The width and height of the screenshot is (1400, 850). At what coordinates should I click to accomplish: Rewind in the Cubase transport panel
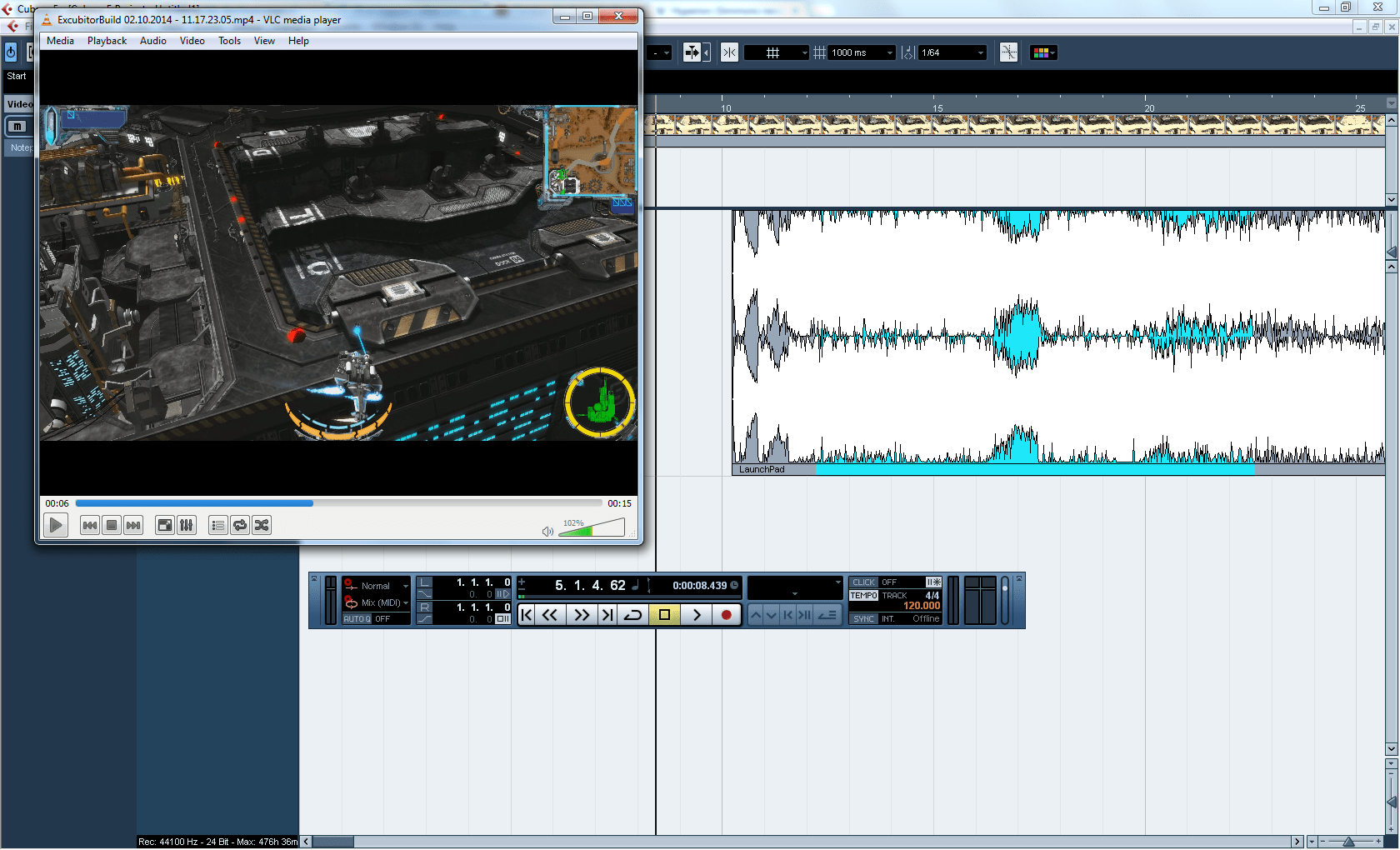tap(550, 615)
